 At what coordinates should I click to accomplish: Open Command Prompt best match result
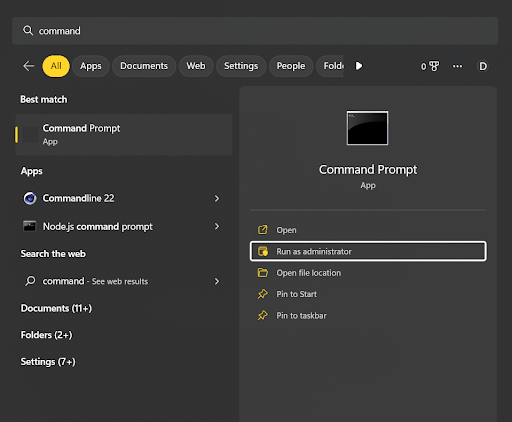(124, 135)
